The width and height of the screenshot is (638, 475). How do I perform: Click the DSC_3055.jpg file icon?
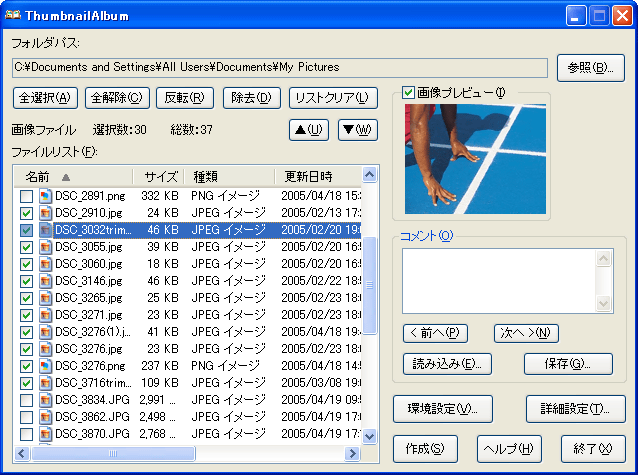click(45, 247)
